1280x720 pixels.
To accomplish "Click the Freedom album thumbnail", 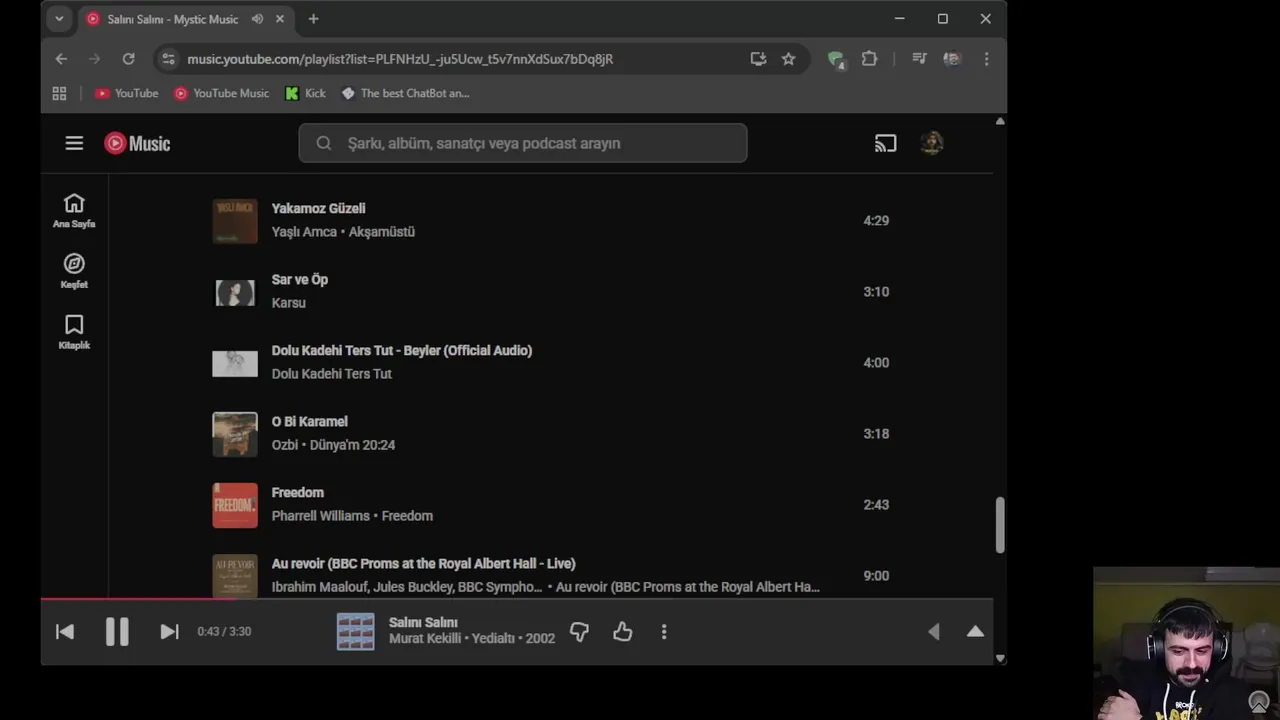I will pos(235,504).
